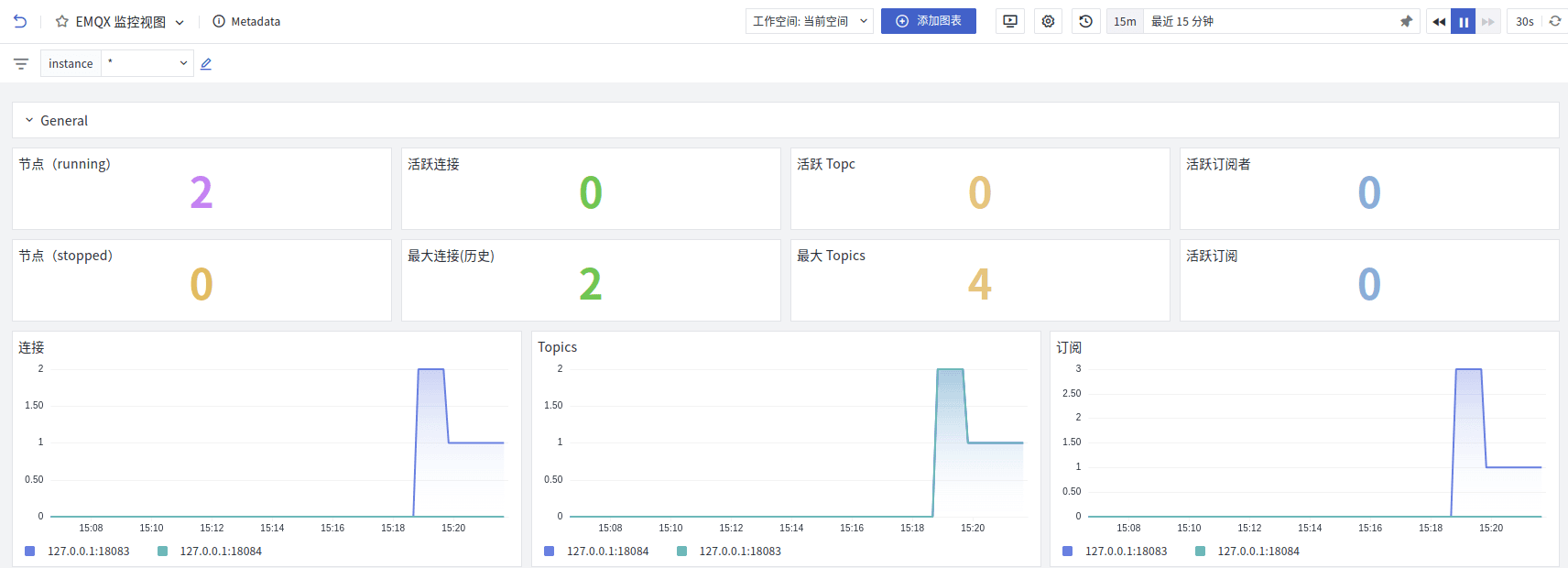The image size is (1568, 568).
Task: Edit variables with the pencil icon
Action: 206,63
